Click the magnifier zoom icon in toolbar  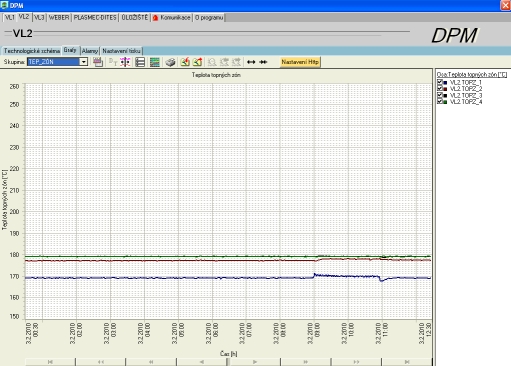[212, 62]
